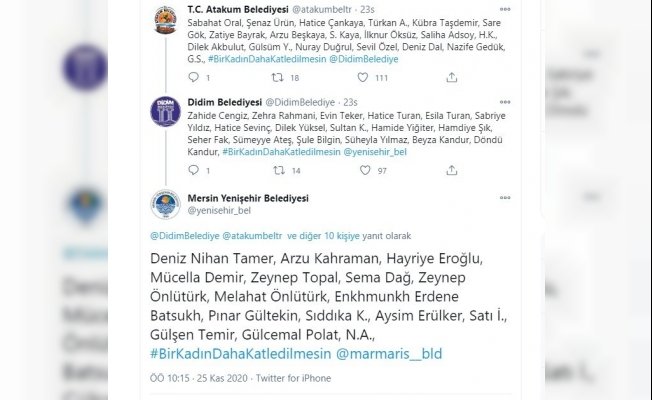This screenshot has width=652, height=400.
Task: Open the Mersin Yenişehir Belediyesi avatar
Action: pos(165,203)
